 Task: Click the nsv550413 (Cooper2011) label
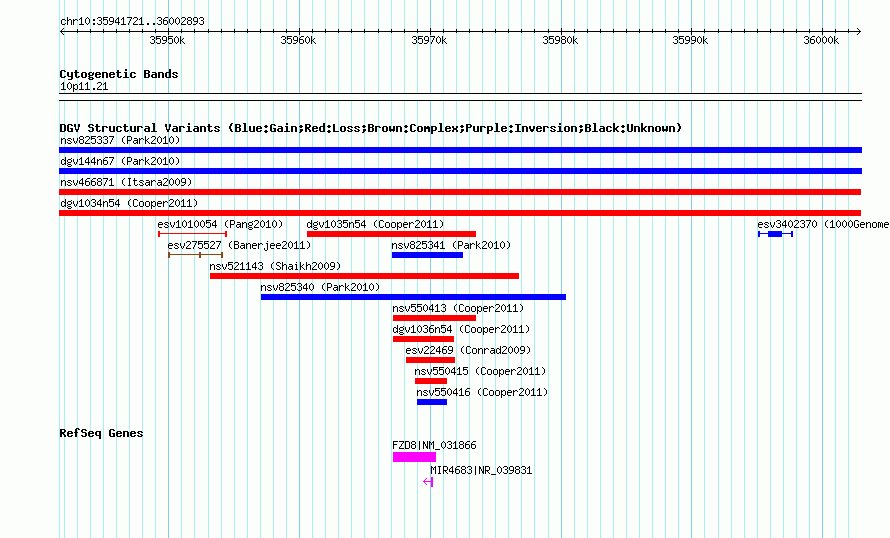tap(458, 308)
